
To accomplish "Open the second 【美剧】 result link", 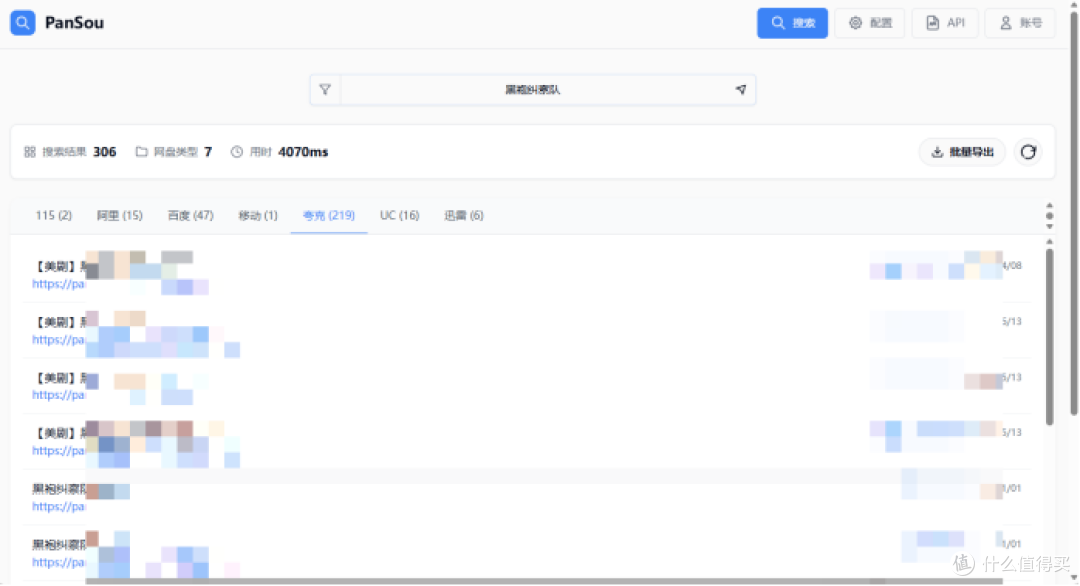I will 58,339.
